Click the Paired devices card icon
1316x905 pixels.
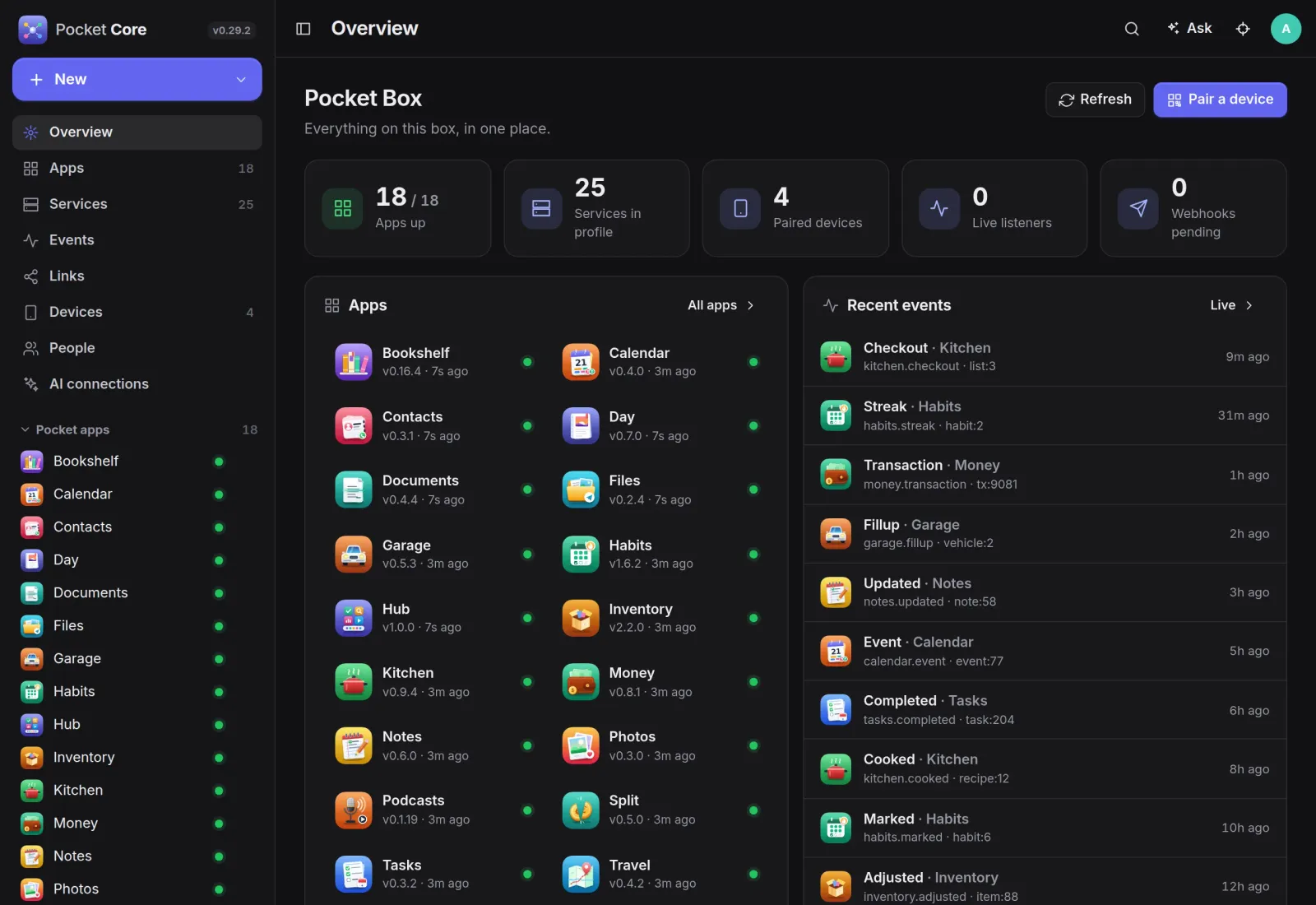[740, 209]
